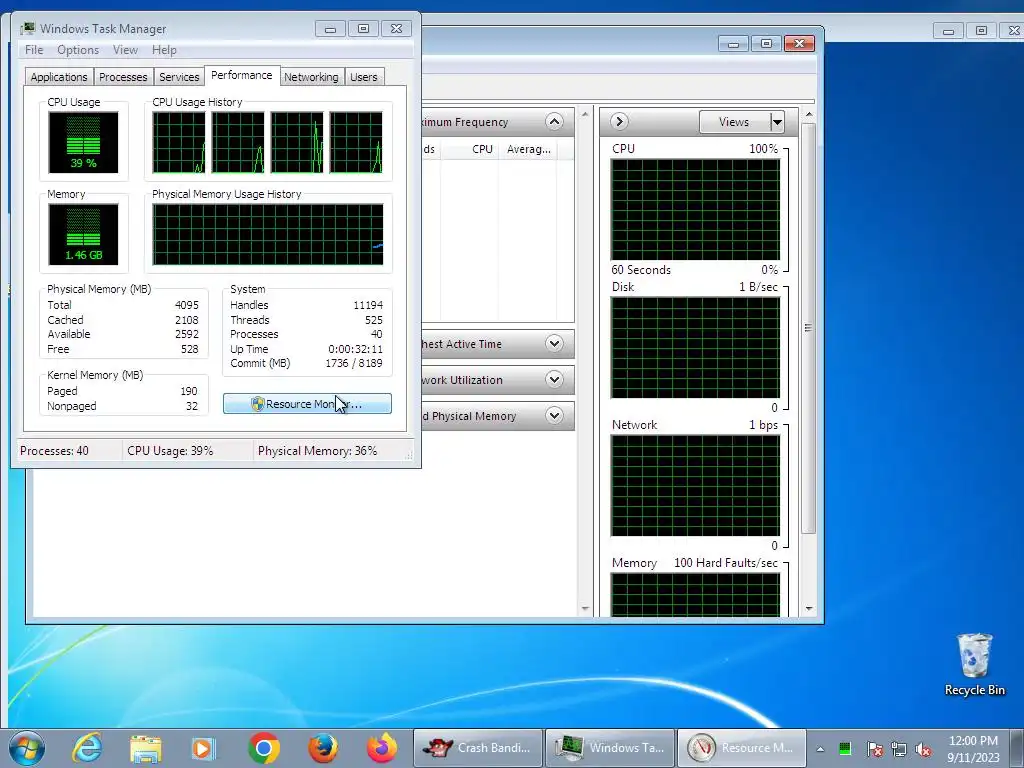Image resolution: width=1024 pixels, height=768 pixels.
Task: Open the Views dropdown arrow
Action: coord(776,122)
